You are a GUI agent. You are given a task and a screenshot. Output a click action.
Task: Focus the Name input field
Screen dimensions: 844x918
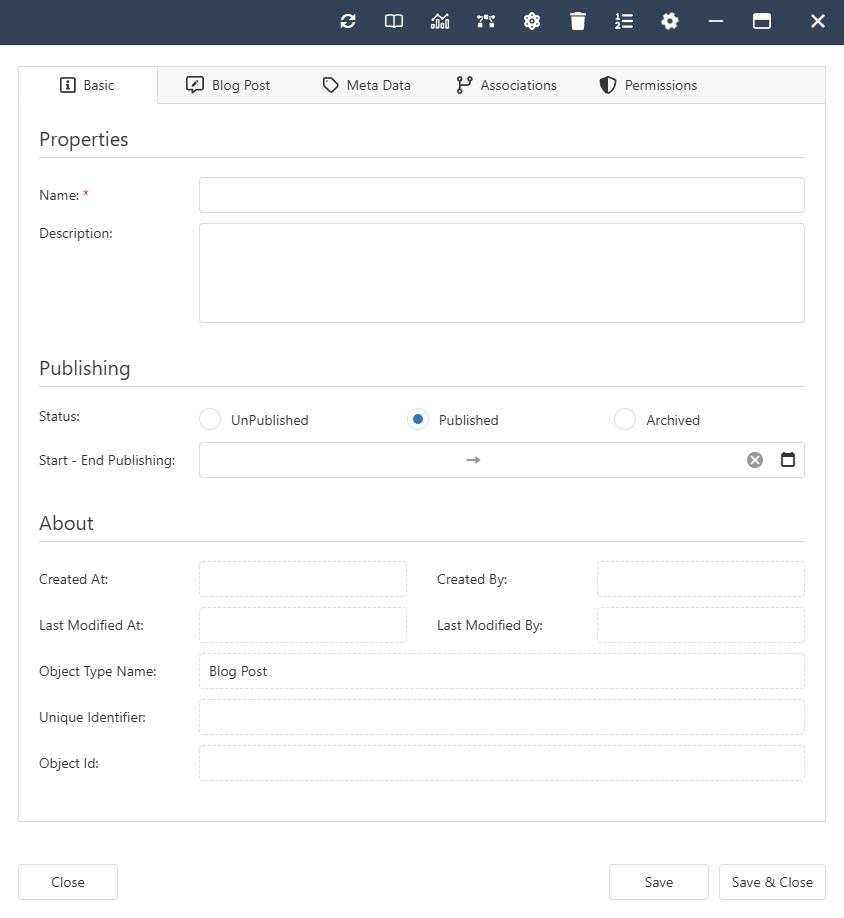click(501, 195)
